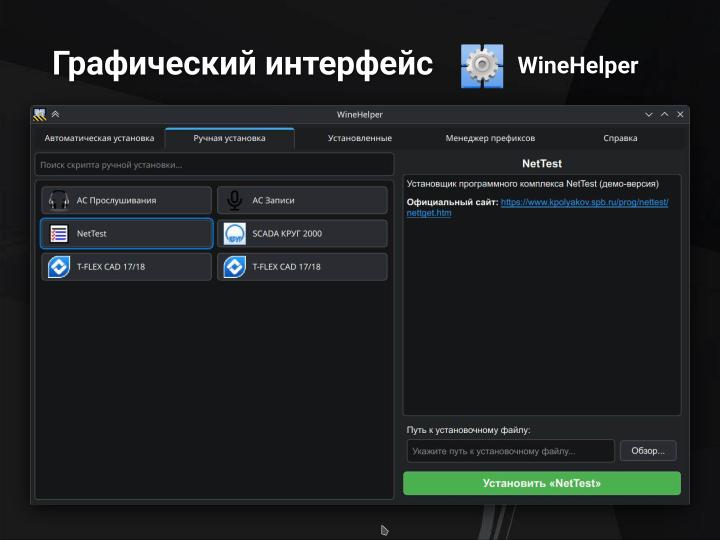Click the green Установить «NetTest» button
The image size is (720, 540).
[x=542, y=483]
